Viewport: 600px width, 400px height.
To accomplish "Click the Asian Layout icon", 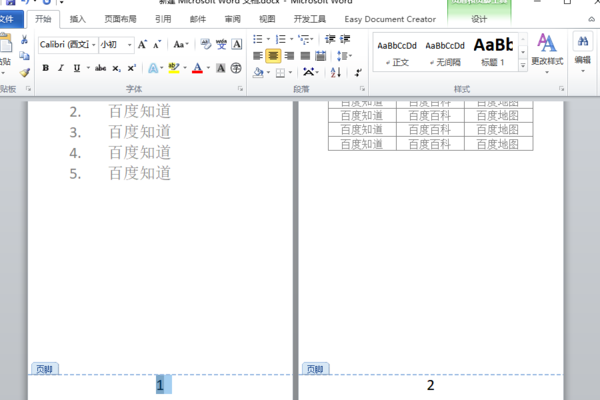I will tap(308, 72).
